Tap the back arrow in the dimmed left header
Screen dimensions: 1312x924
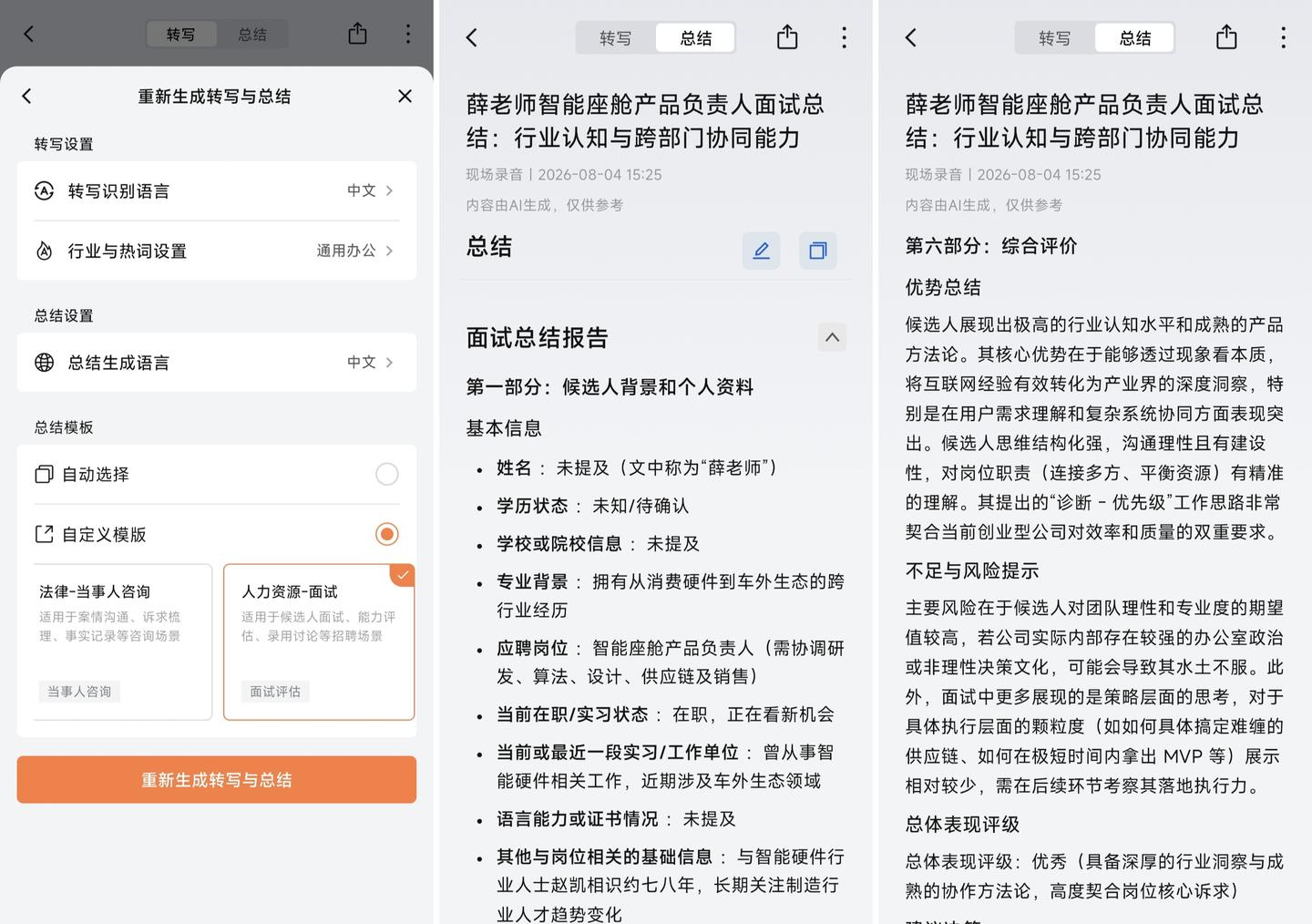28,34
